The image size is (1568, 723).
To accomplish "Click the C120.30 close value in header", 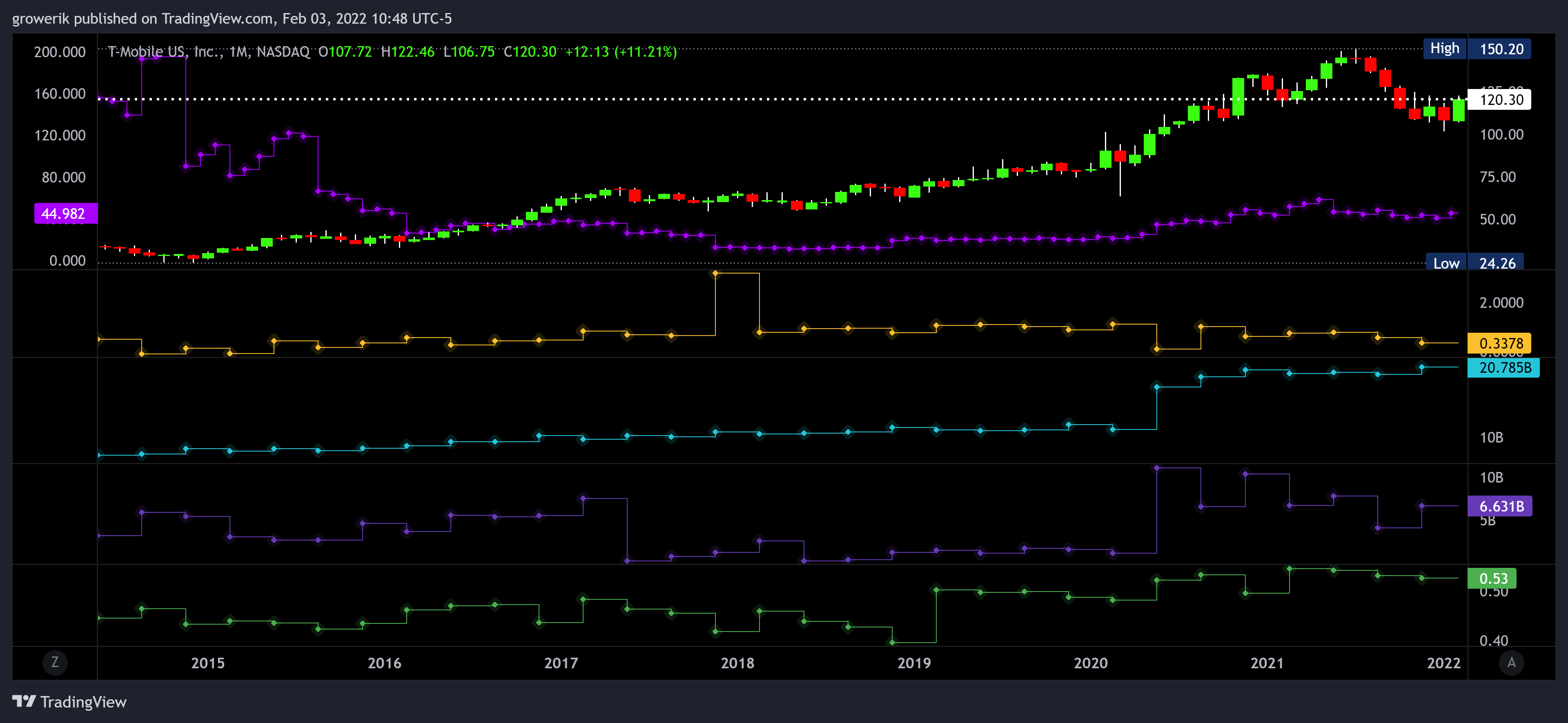I will click(530, 52).
